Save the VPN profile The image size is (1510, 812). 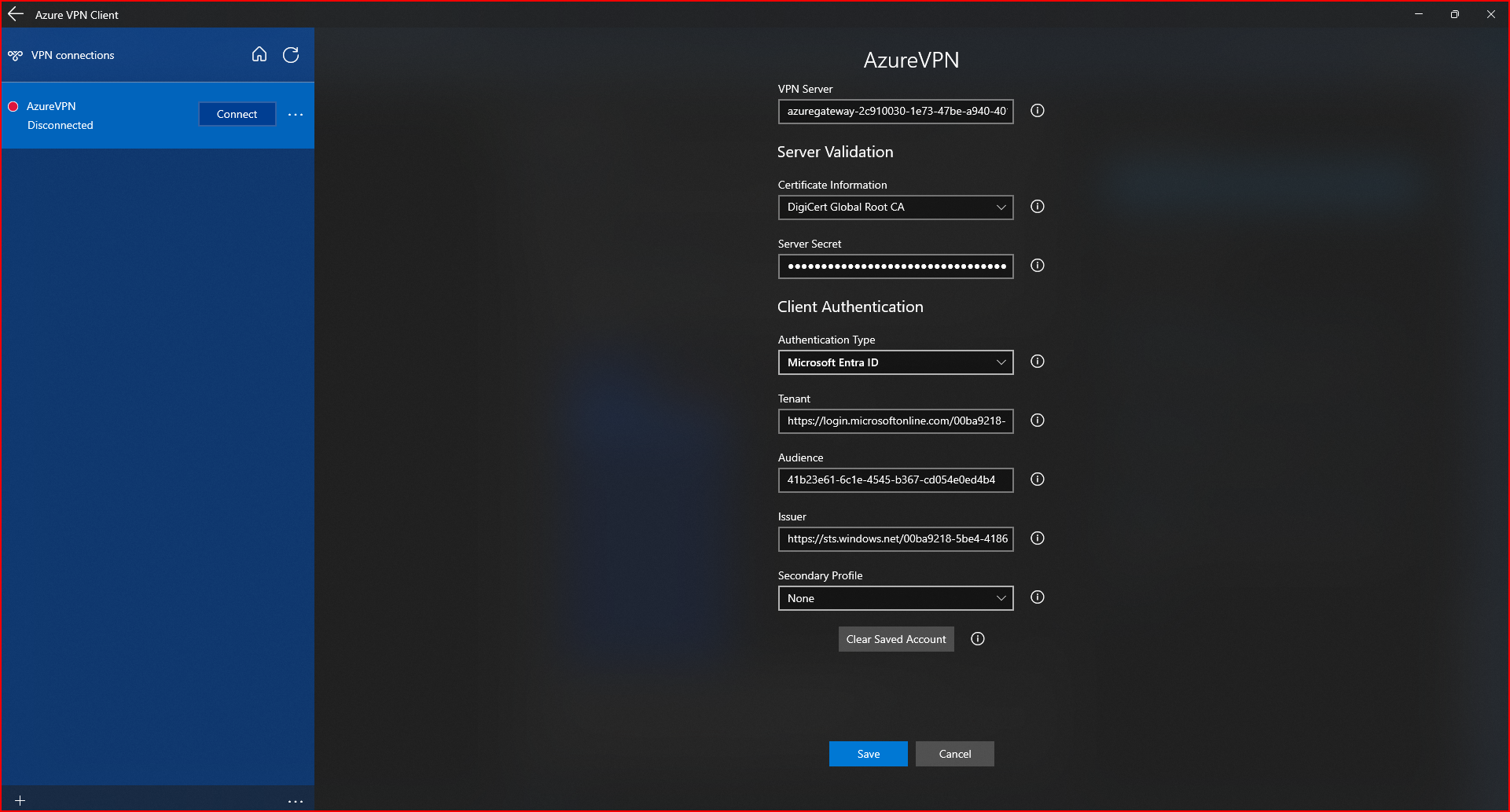pyautogui.click(x=868, y=754)
